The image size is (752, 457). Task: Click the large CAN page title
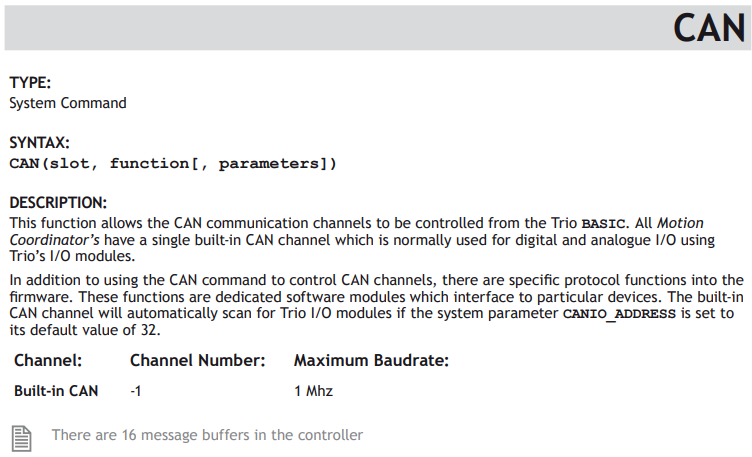(709, 28)
